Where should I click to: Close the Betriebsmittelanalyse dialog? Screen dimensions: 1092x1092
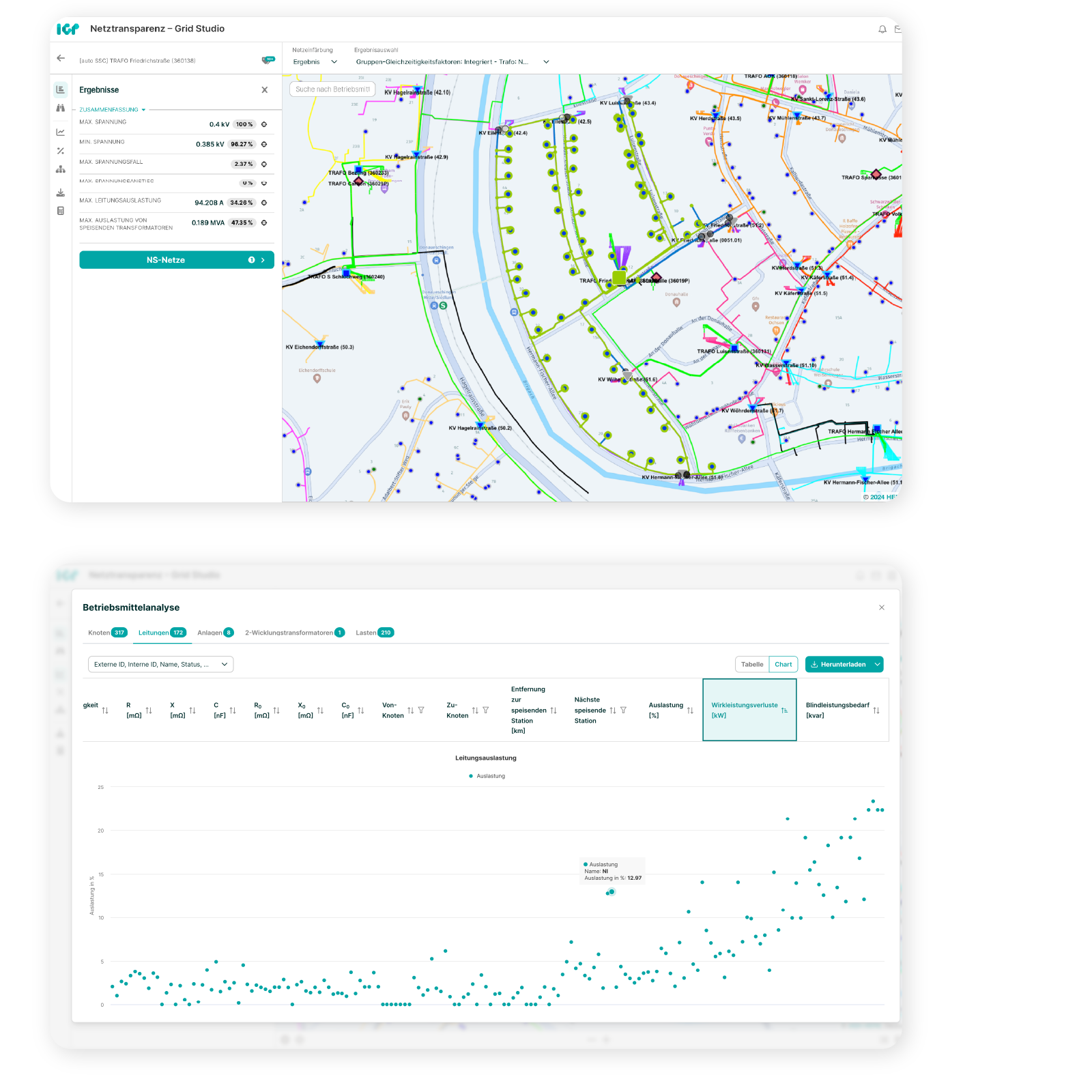click(x=882, y=607)
